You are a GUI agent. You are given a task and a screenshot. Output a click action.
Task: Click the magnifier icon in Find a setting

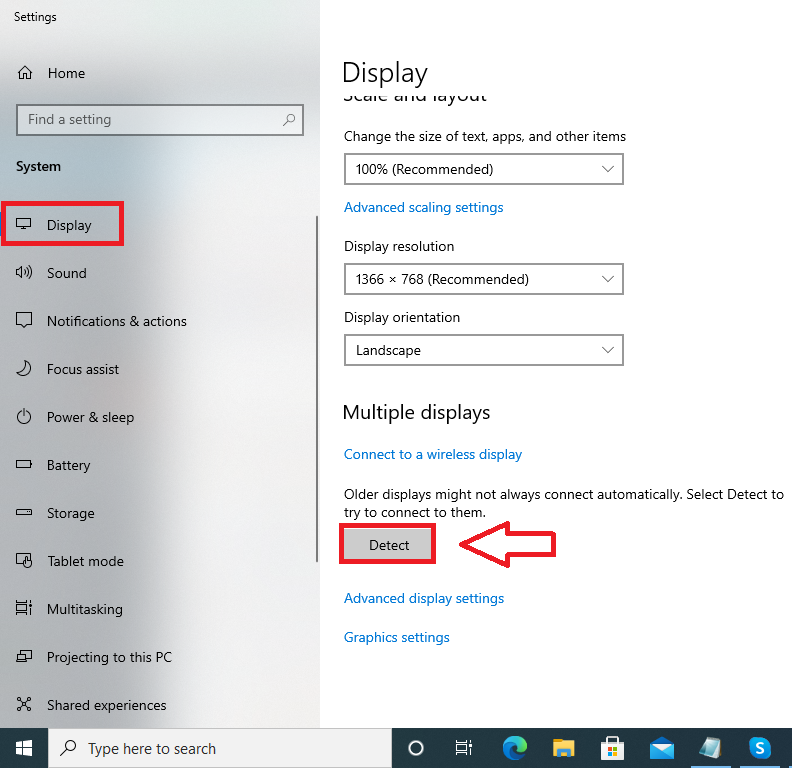click(289, 120)
